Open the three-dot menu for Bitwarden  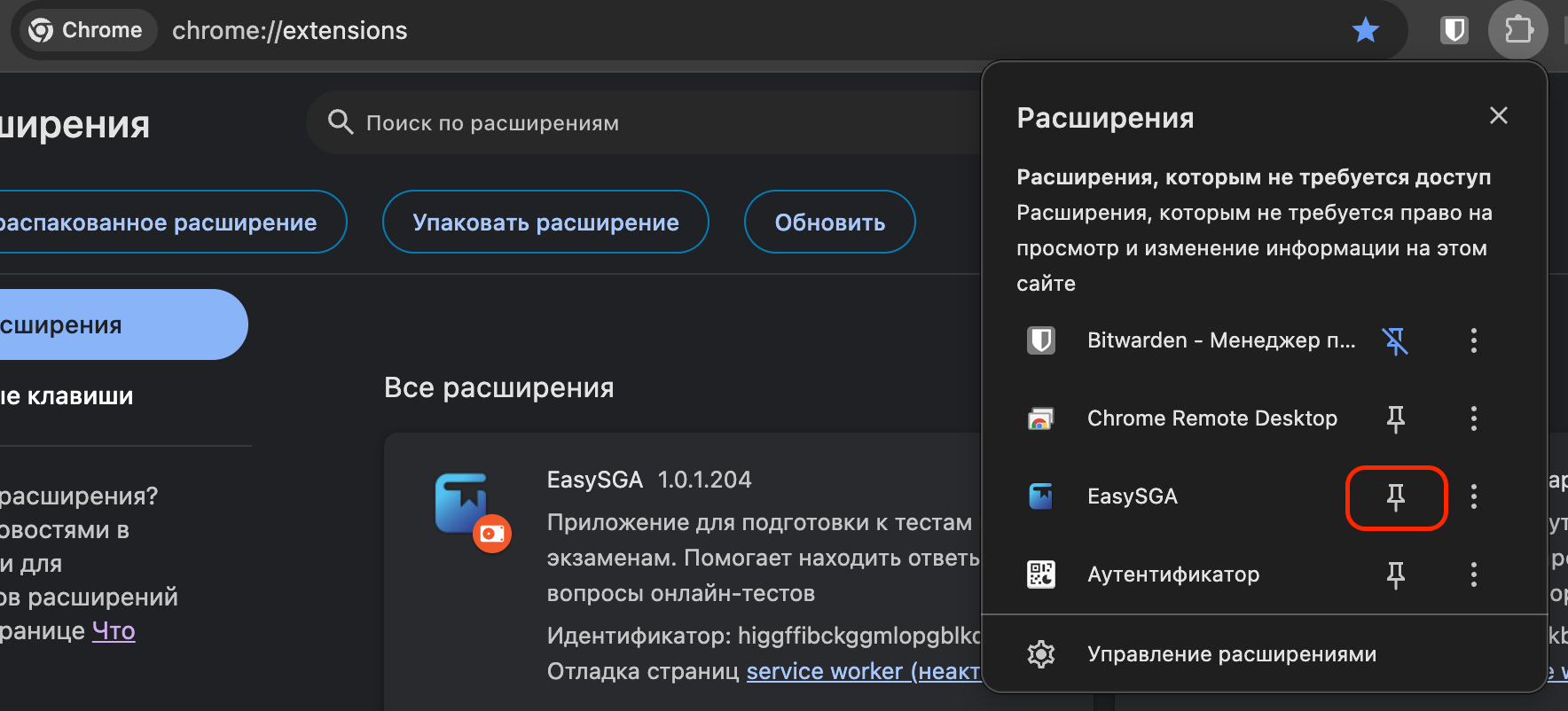[x=1473, y=340]
